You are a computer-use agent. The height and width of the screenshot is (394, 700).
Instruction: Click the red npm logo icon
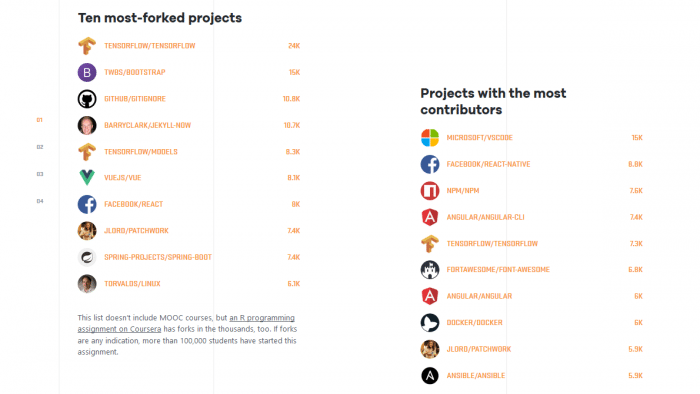430,191
